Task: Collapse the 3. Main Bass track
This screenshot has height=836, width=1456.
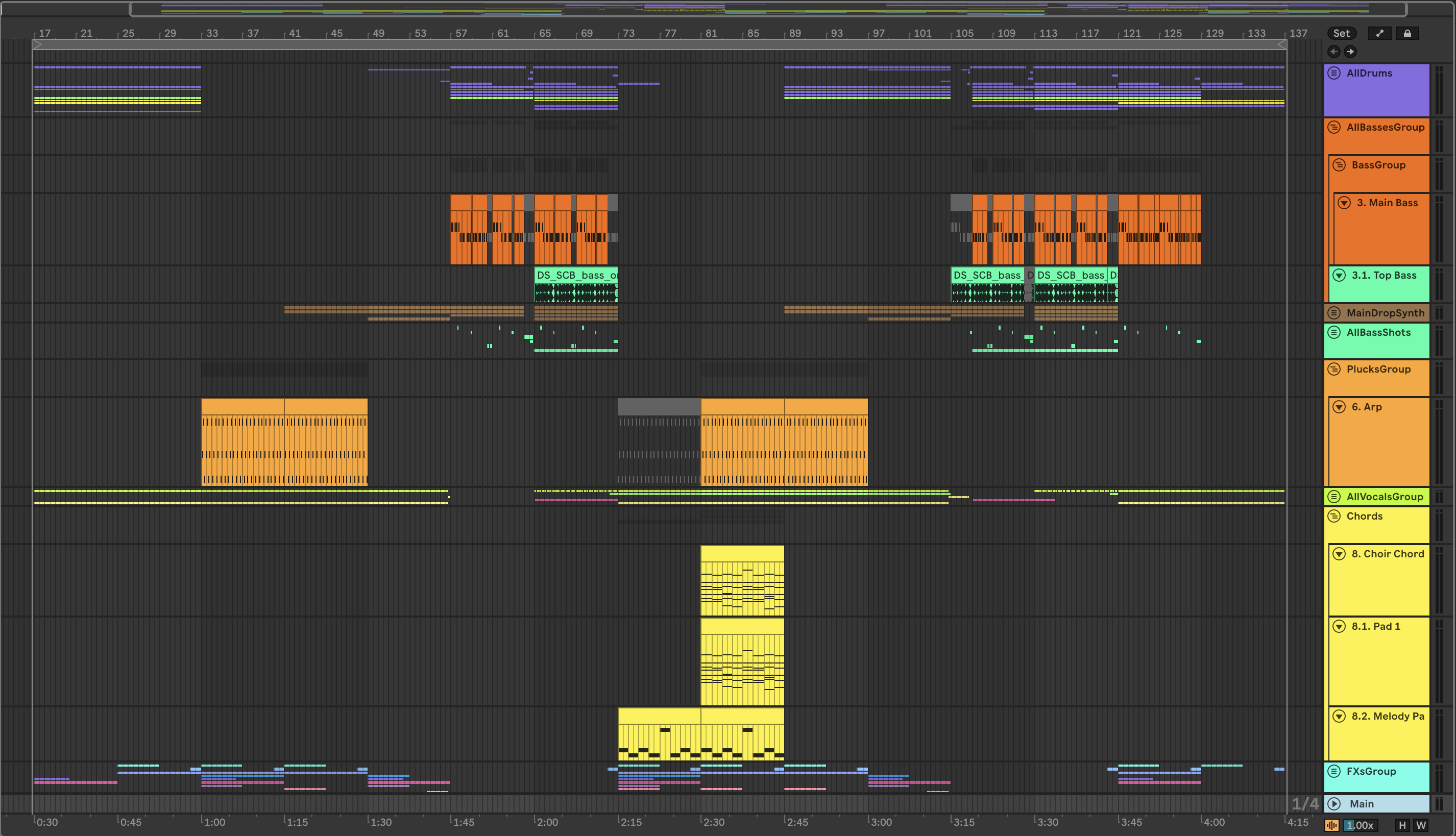Action: [x=1344, y=203]
